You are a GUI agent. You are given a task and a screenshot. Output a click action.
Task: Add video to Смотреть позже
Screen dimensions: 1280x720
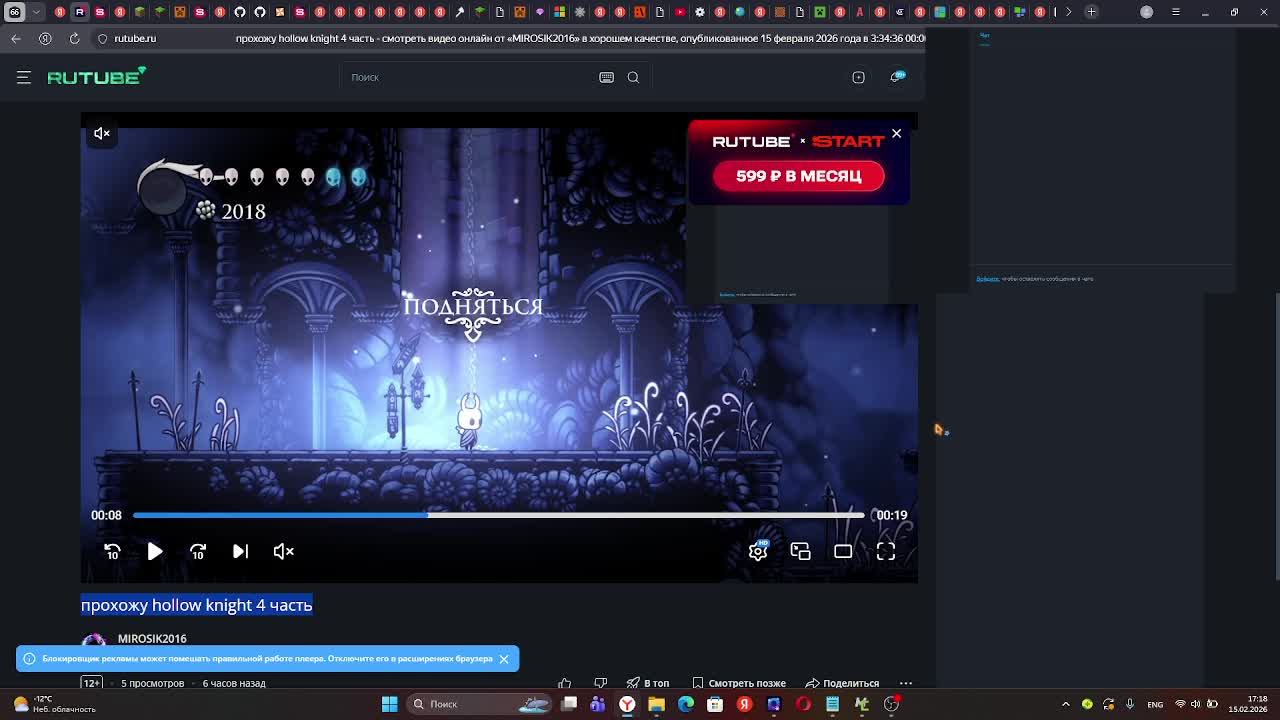[x=739, y=683]
